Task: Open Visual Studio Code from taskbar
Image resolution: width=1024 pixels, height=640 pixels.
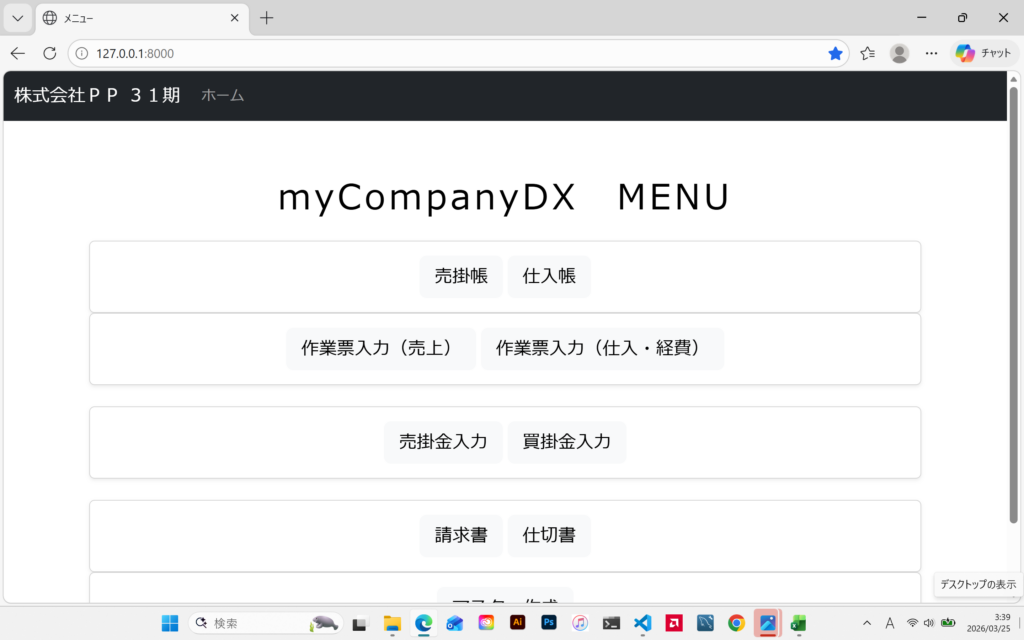Action: point(642,623)
